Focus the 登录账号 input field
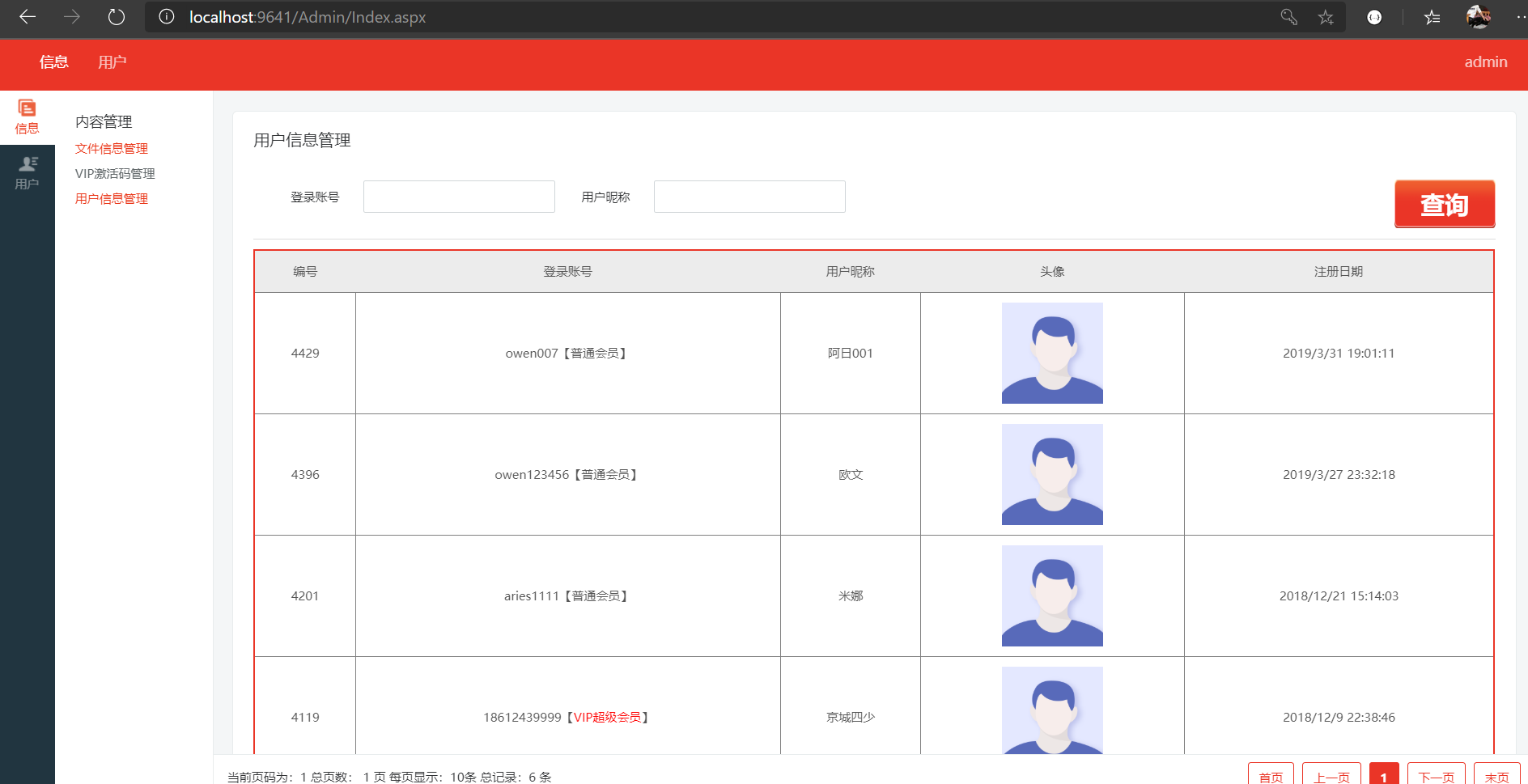Image resolution: width=1528 pixels, height=784 pixels. [459, 197]
